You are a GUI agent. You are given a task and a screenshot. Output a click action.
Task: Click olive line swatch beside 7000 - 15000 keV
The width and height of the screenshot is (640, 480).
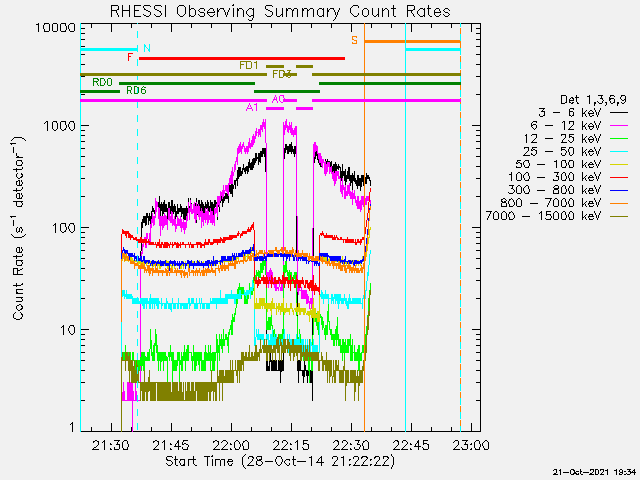click(x=619, y=216)
